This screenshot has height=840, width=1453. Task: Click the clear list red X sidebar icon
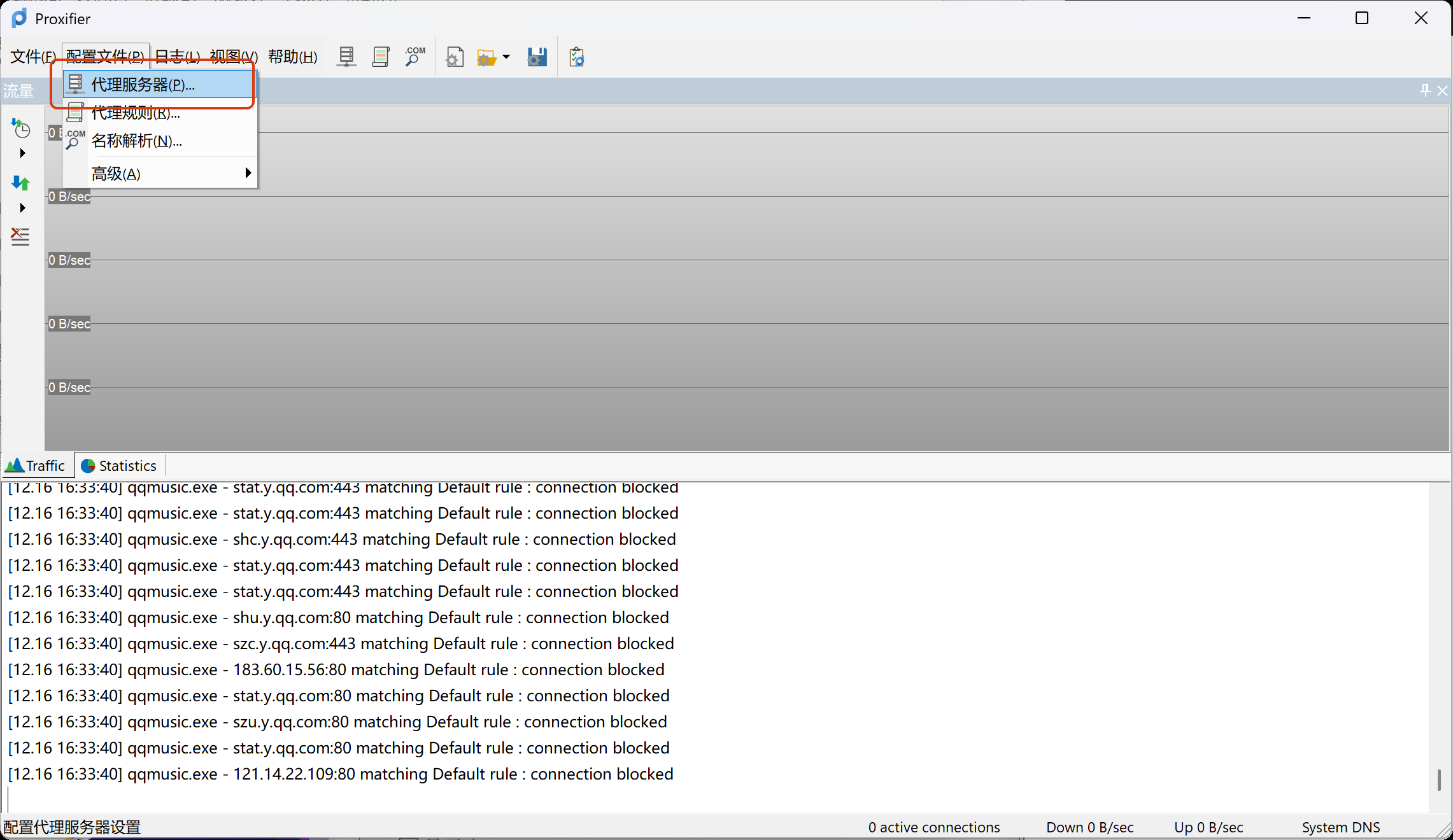pos(20,236)
